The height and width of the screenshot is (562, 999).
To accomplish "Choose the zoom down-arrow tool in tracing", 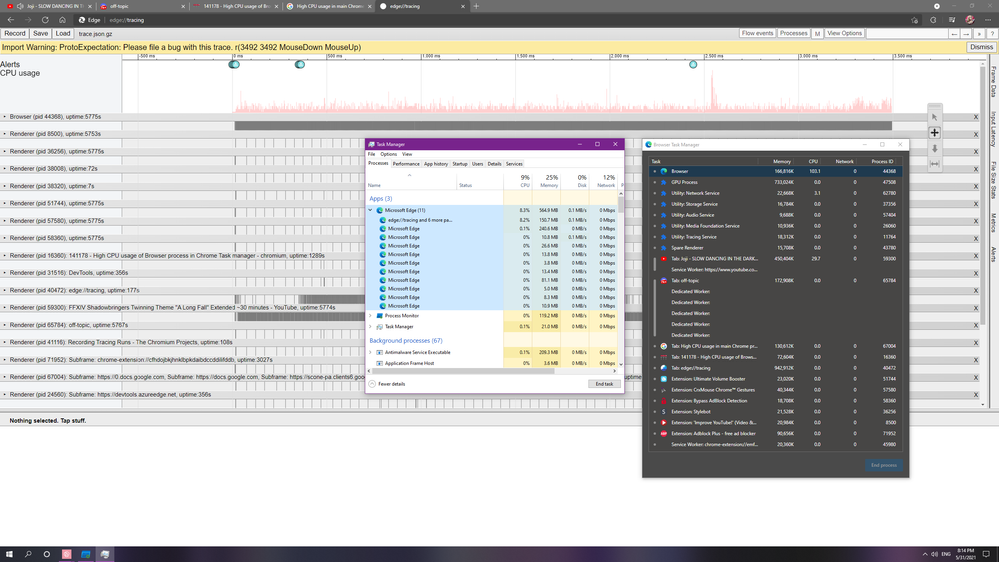I will click(x=934, y=148).
